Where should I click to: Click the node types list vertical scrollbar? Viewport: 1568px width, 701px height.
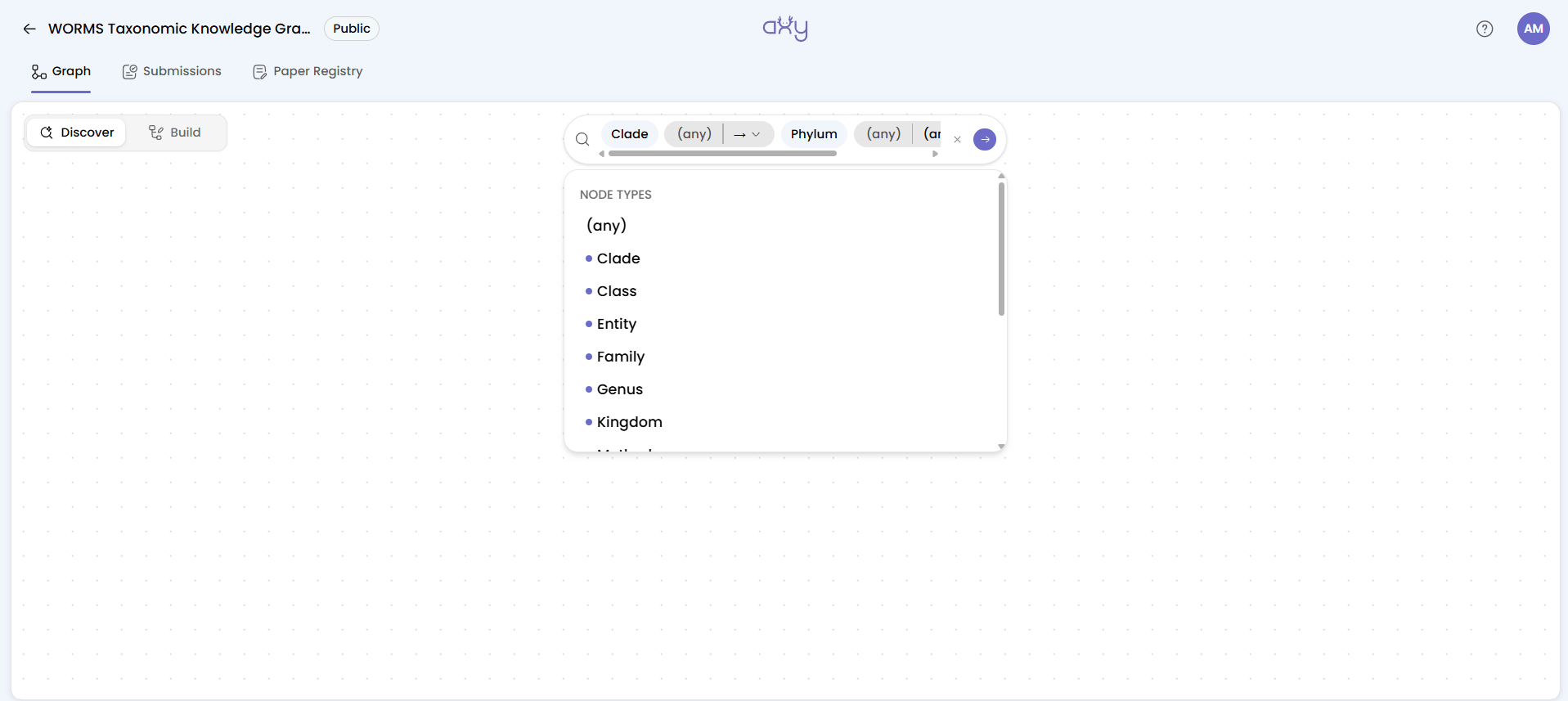point(1001,249)
